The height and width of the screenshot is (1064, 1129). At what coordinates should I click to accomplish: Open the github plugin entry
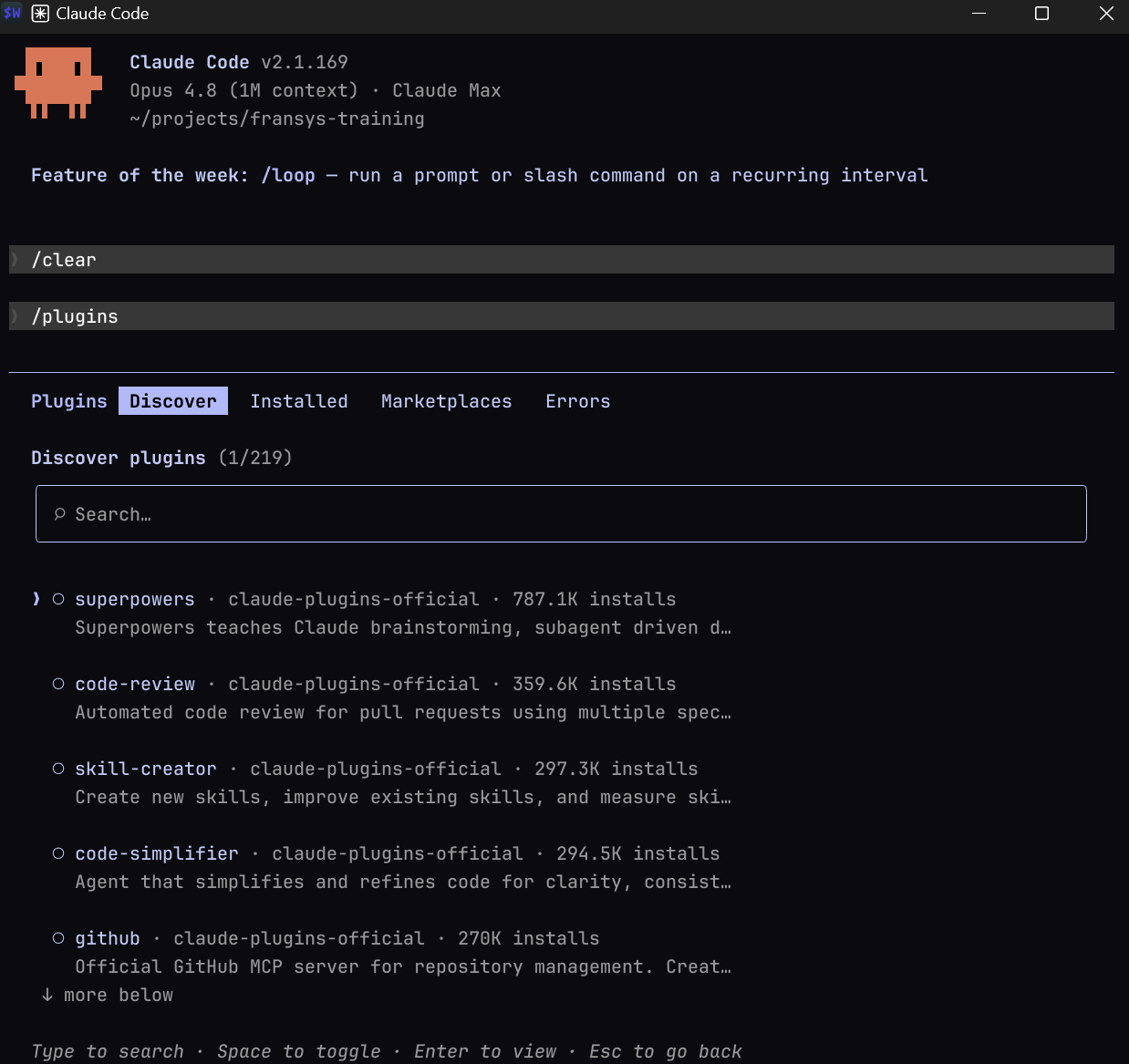(108, 938)
